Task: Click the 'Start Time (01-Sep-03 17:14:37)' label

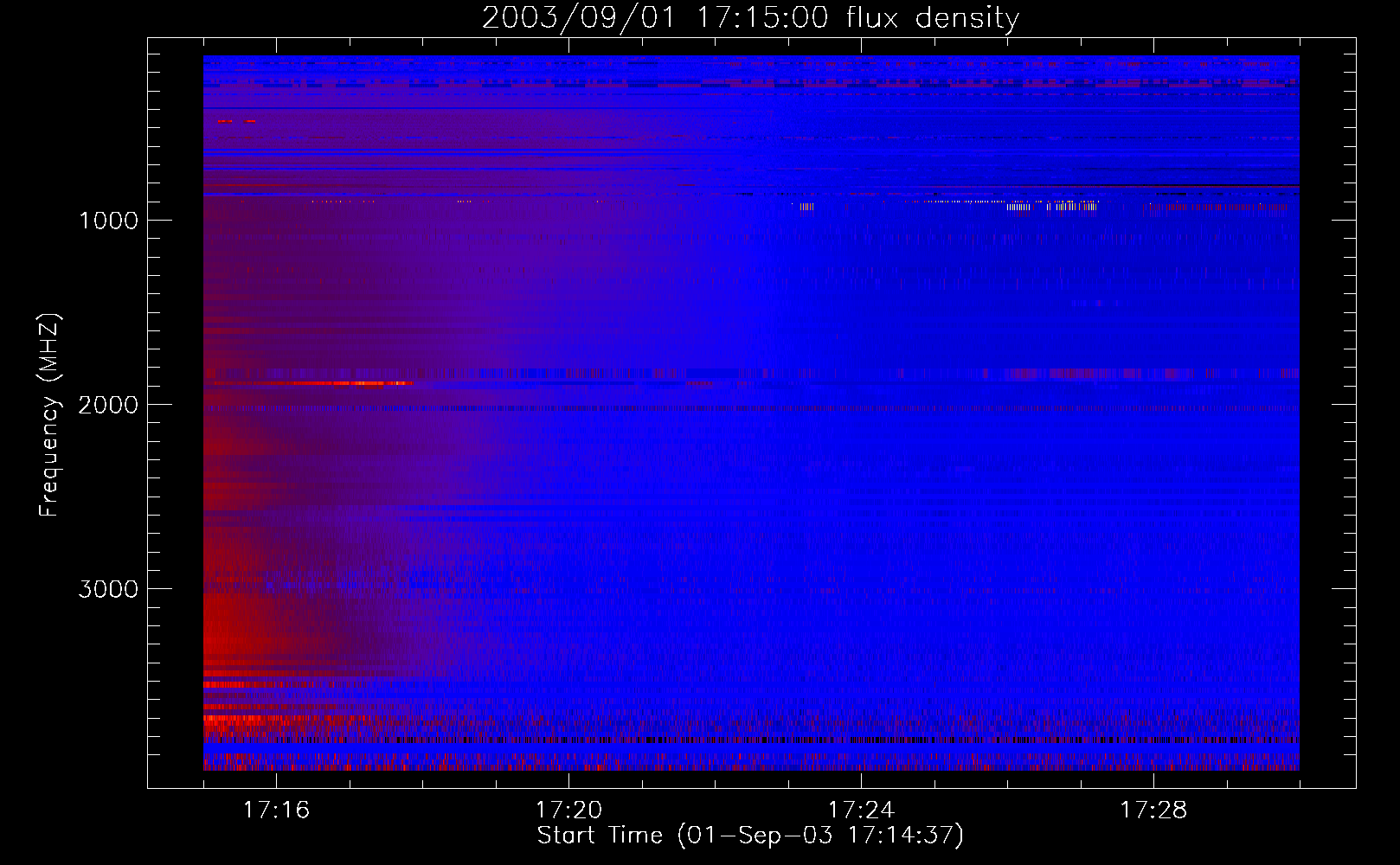Action: tap(750, 836)
